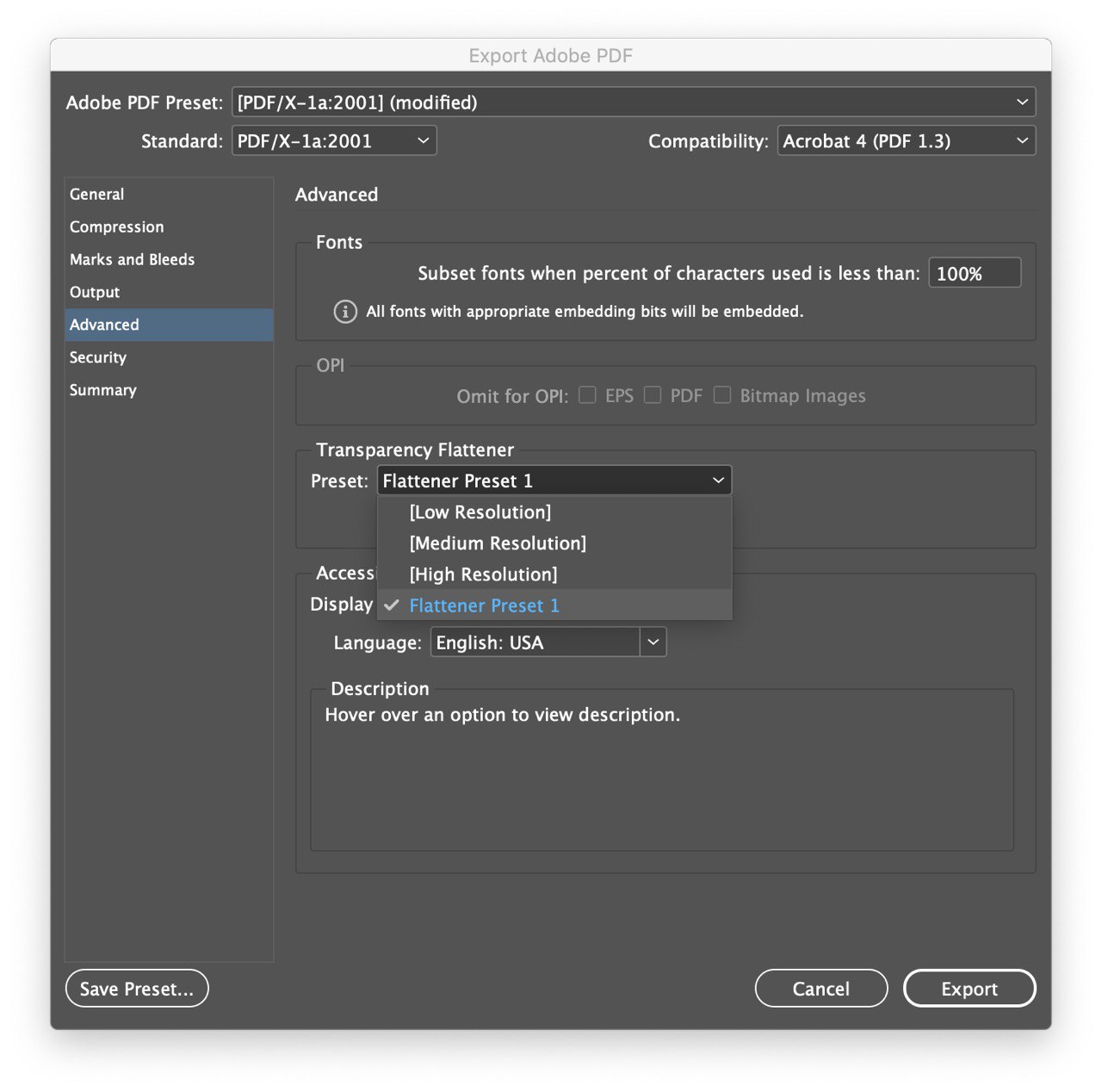This screenshot has height=1092, width=1102.
Task: Select the Advanced section
Action: (169, 325)
